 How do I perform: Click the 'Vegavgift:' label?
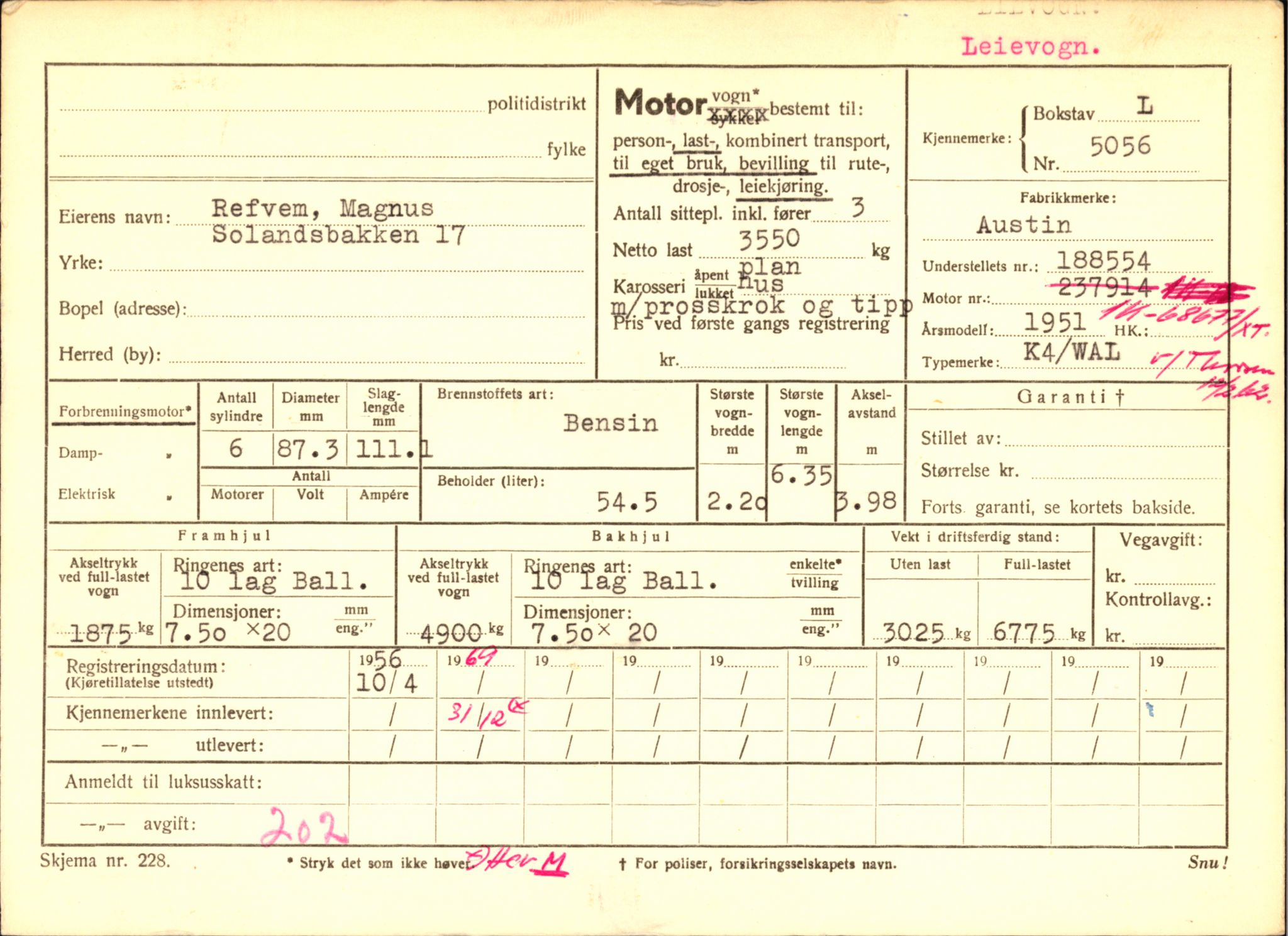[1161, 540]
